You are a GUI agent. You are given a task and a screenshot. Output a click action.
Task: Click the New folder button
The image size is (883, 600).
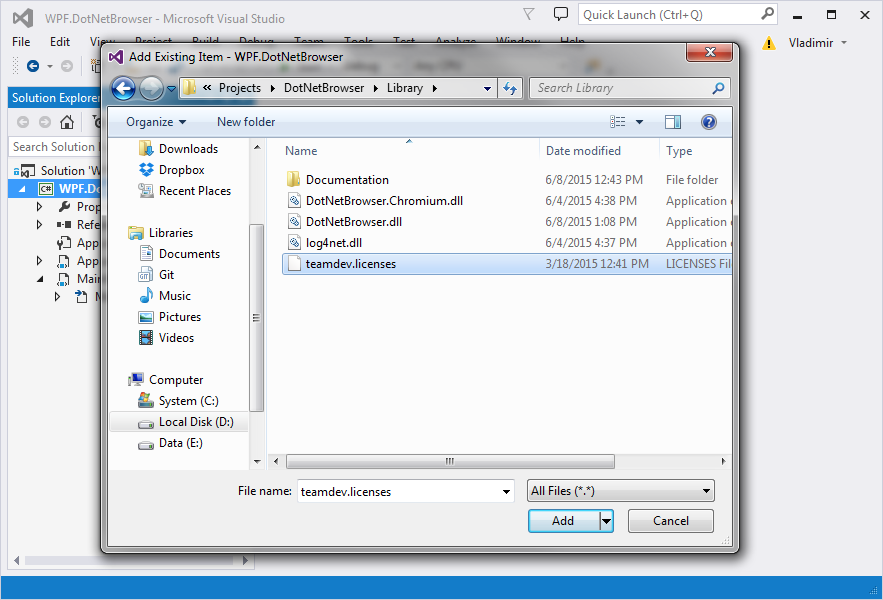(246, 122)
